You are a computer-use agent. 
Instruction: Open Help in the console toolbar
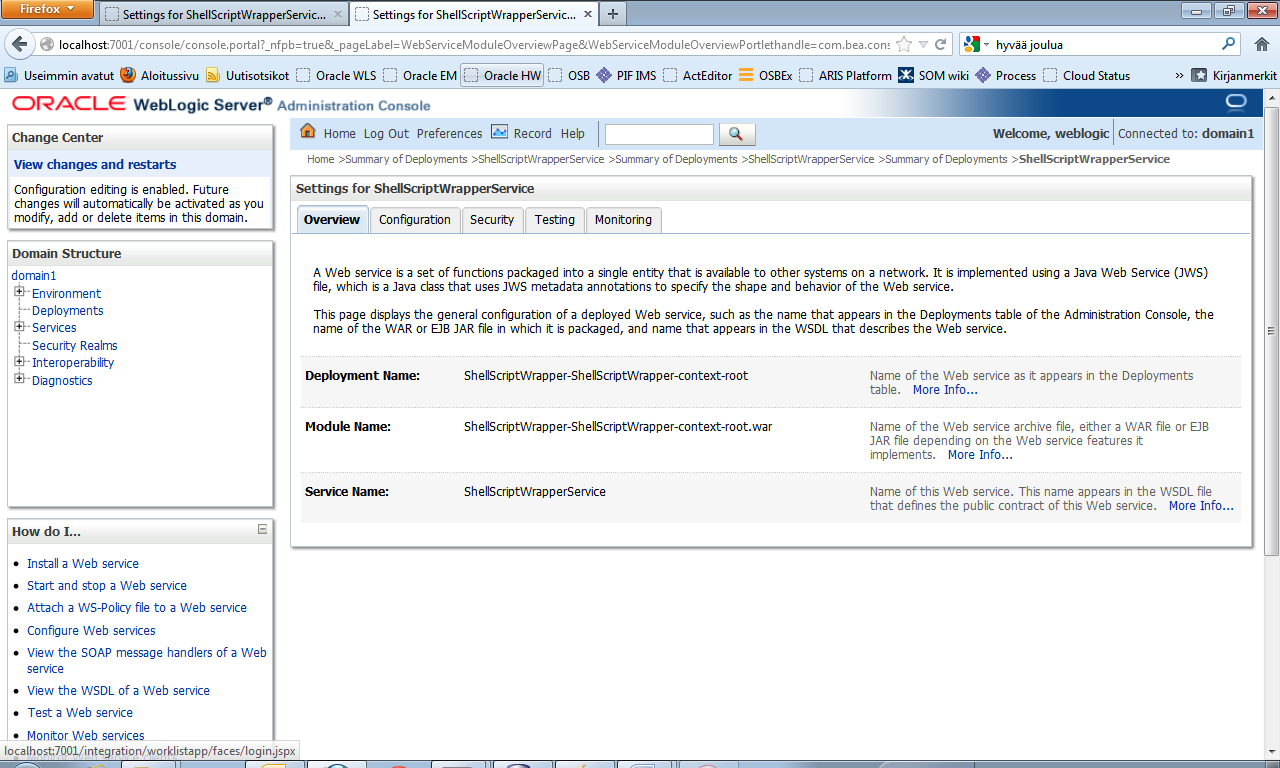click(573, 133)
